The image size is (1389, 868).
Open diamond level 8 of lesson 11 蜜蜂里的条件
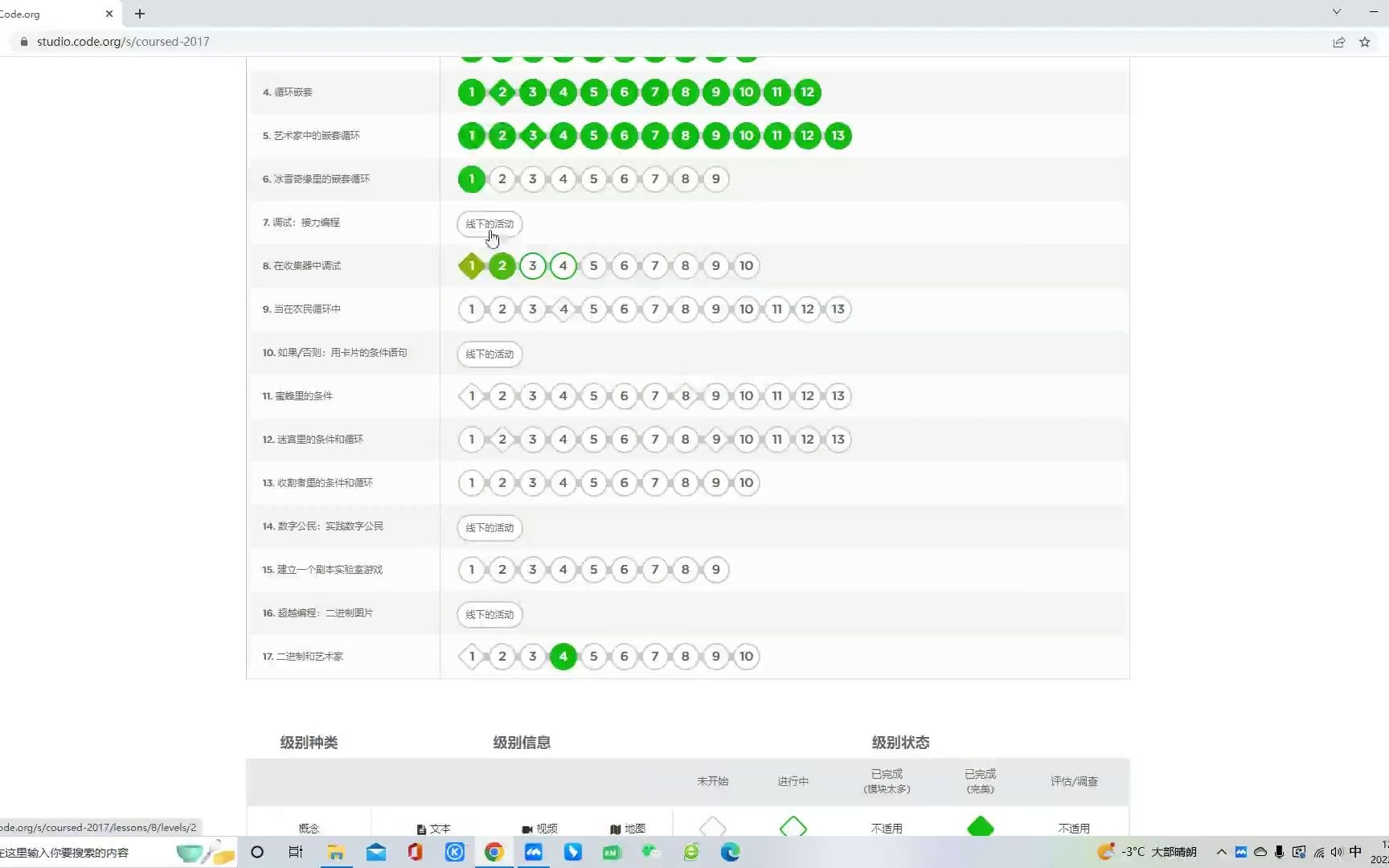click(686, 396)
